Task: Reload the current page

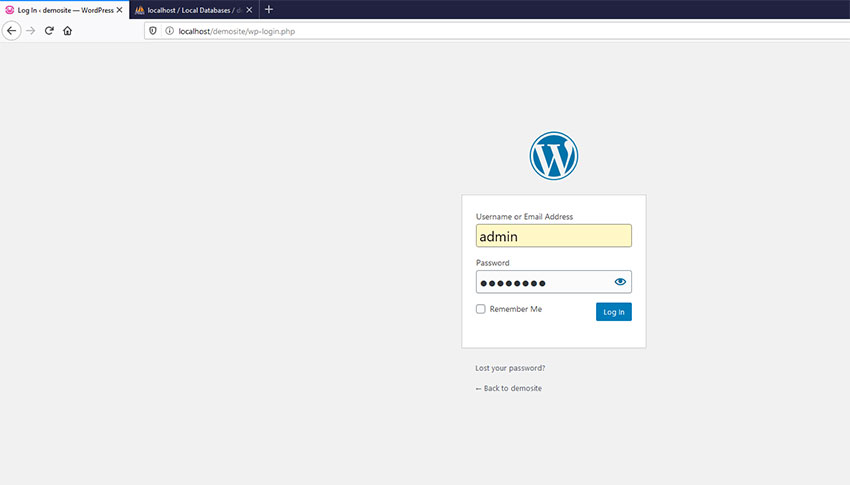Action: (x=49, y=31)
